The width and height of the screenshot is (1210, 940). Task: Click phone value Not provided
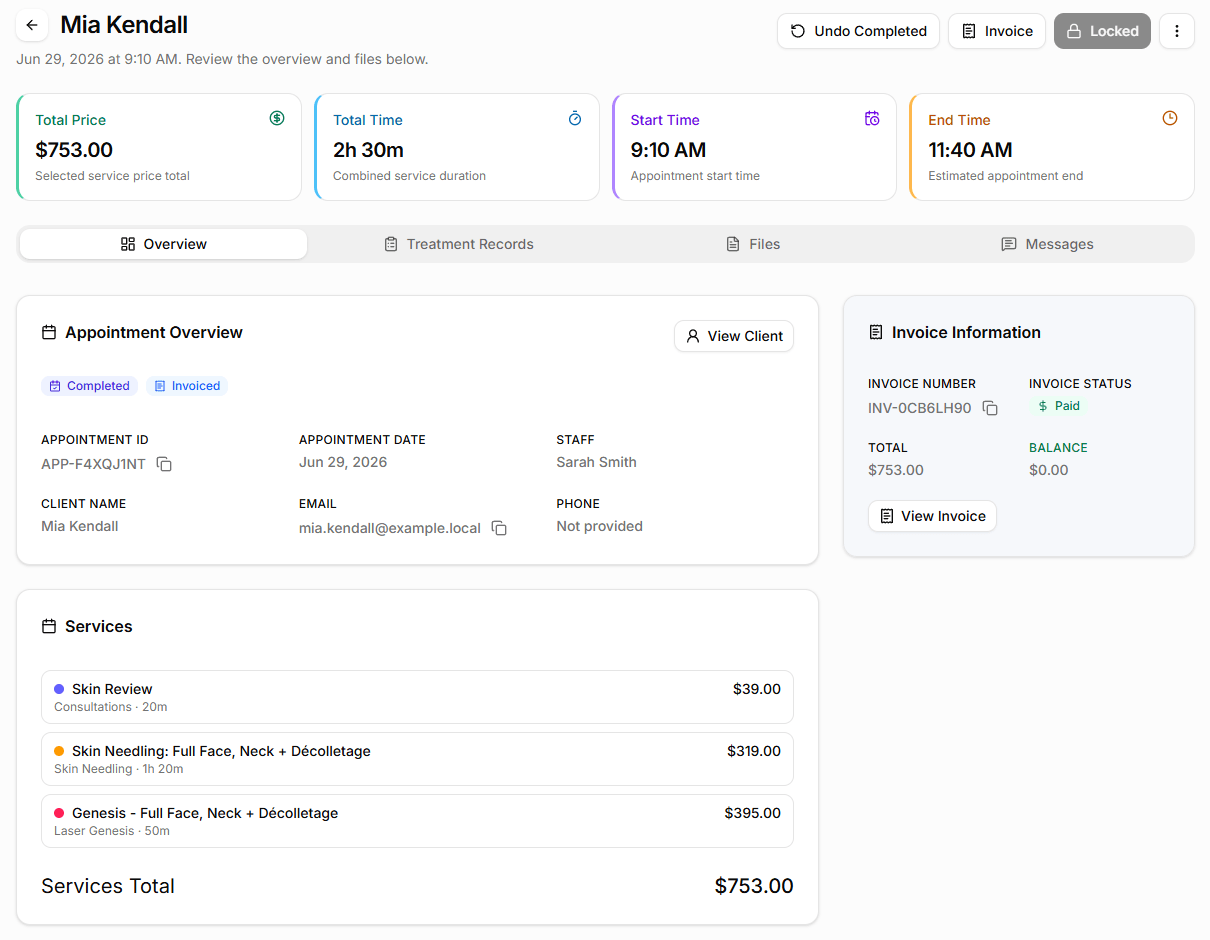[599, 526]
